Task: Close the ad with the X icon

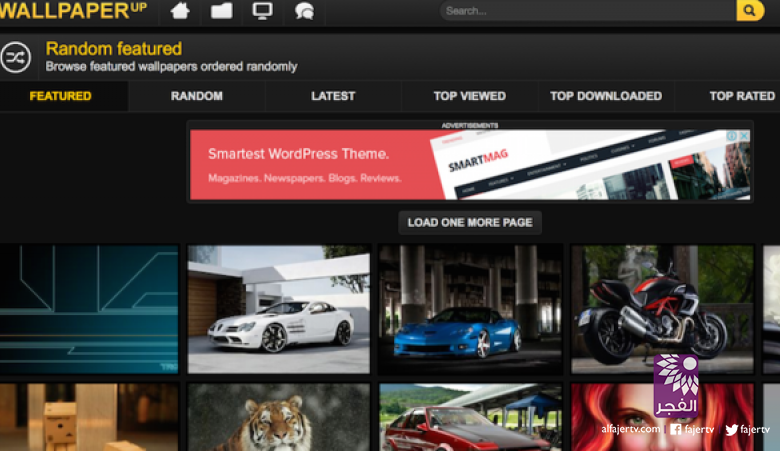Action: click(x=744, y=136)
